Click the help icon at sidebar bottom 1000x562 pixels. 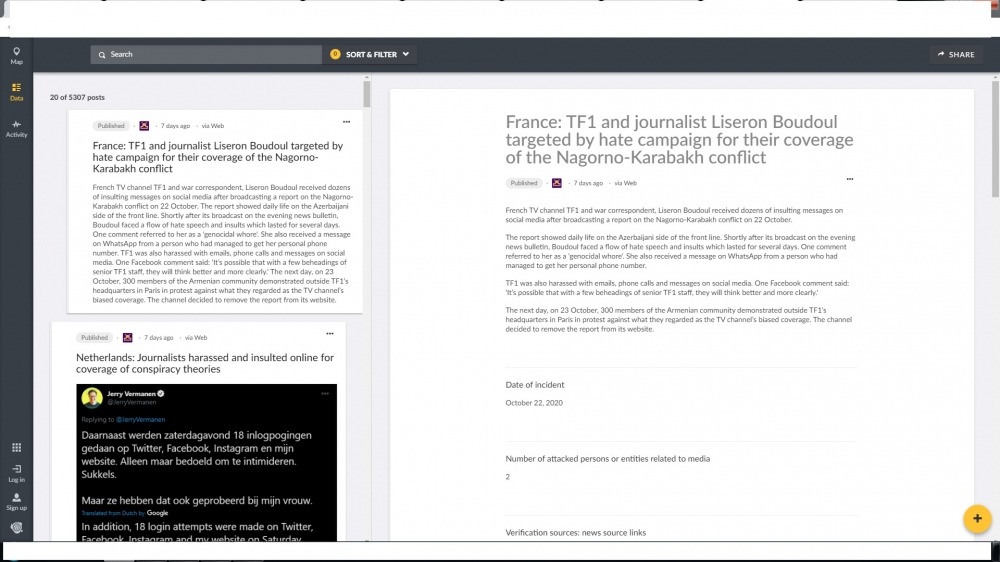17,528
